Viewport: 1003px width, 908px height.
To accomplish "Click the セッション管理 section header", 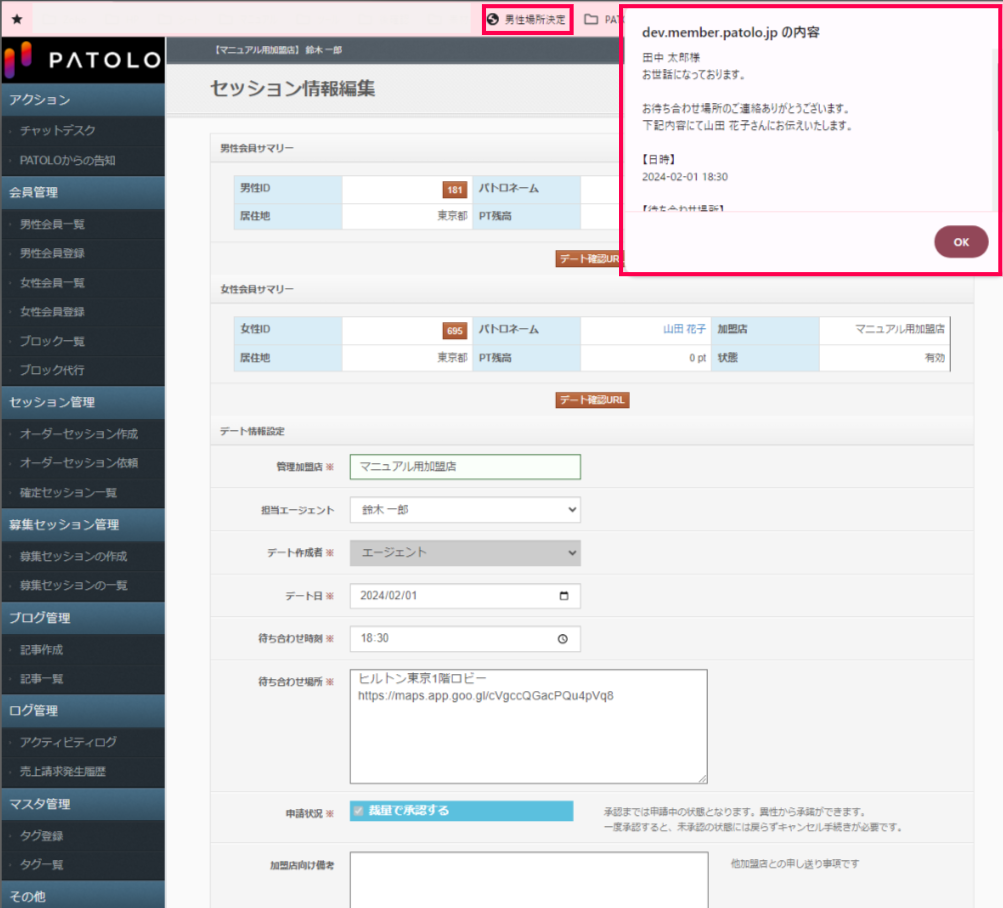I will point(83,402).
